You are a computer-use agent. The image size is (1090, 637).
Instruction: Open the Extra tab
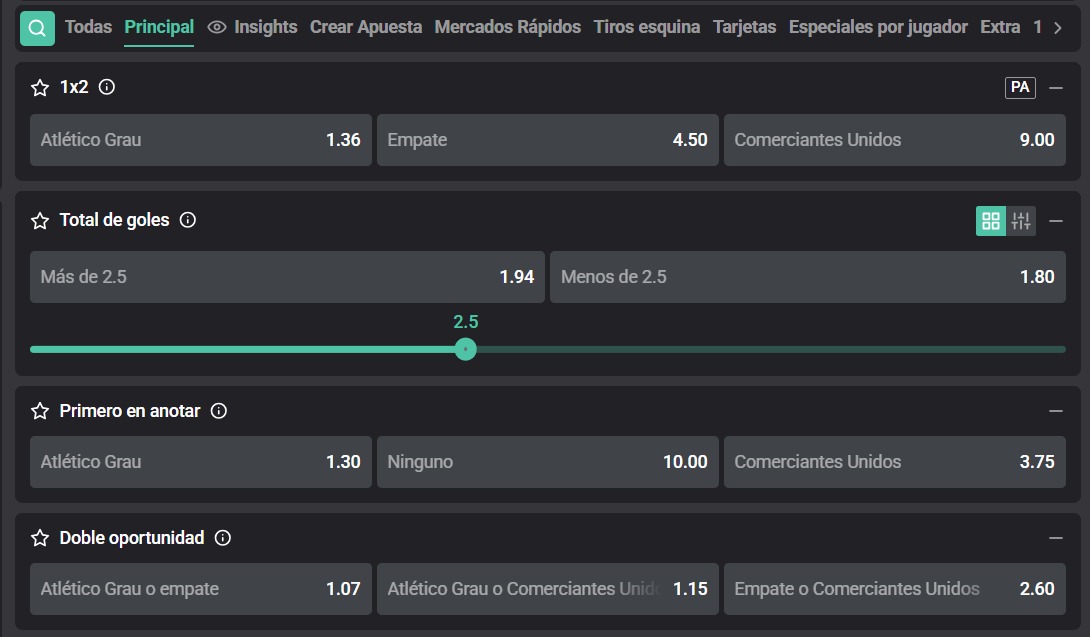1000,27
